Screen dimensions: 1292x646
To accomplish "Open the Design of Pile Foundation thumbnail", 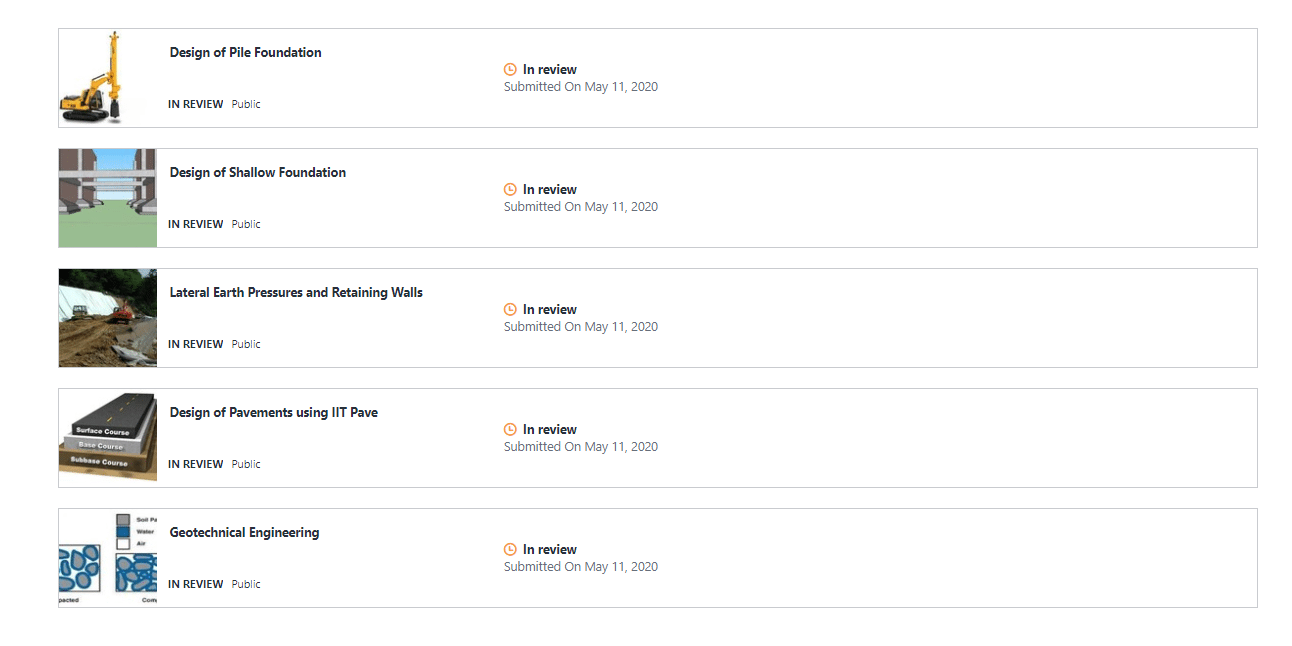I will pos(107,78).
